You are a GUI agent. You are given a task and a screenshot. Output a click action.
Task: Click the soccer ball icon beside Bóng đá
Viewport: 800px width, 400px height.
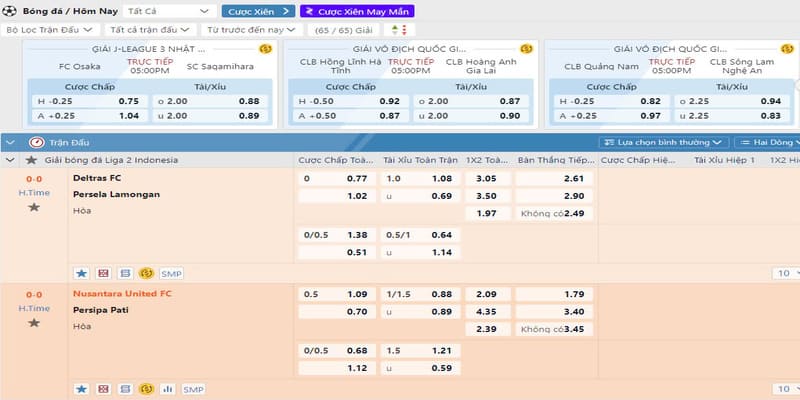pos(9,11)
